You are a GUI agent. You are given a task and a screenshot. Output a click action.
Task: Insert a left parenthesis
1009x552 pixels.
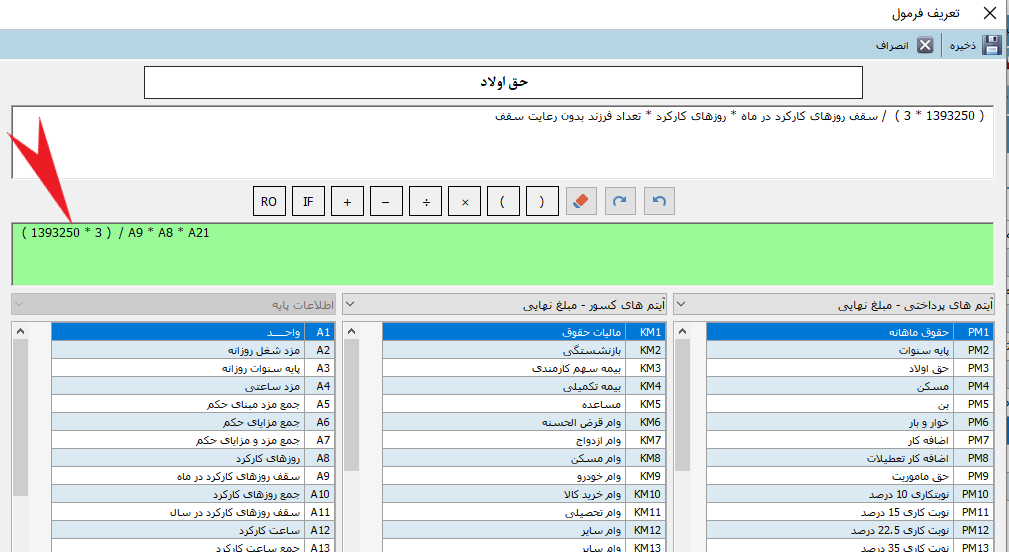tap(503, 202)
